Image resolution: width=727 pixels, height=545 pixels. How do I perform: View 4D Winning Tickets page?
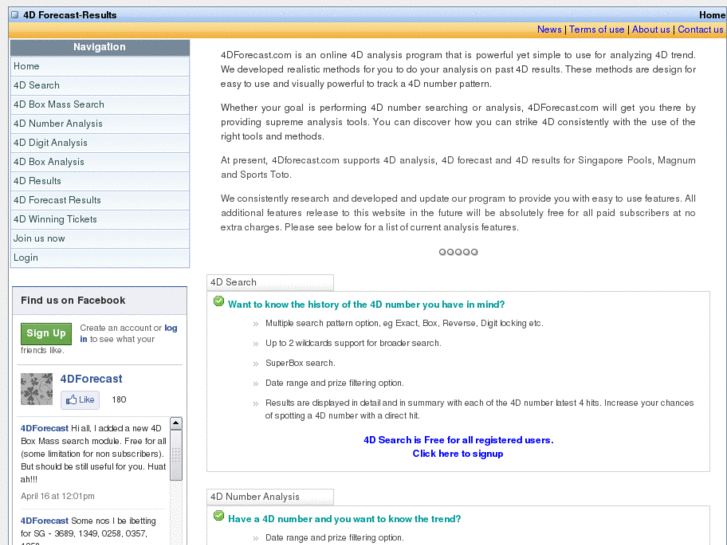click(55, 219)
